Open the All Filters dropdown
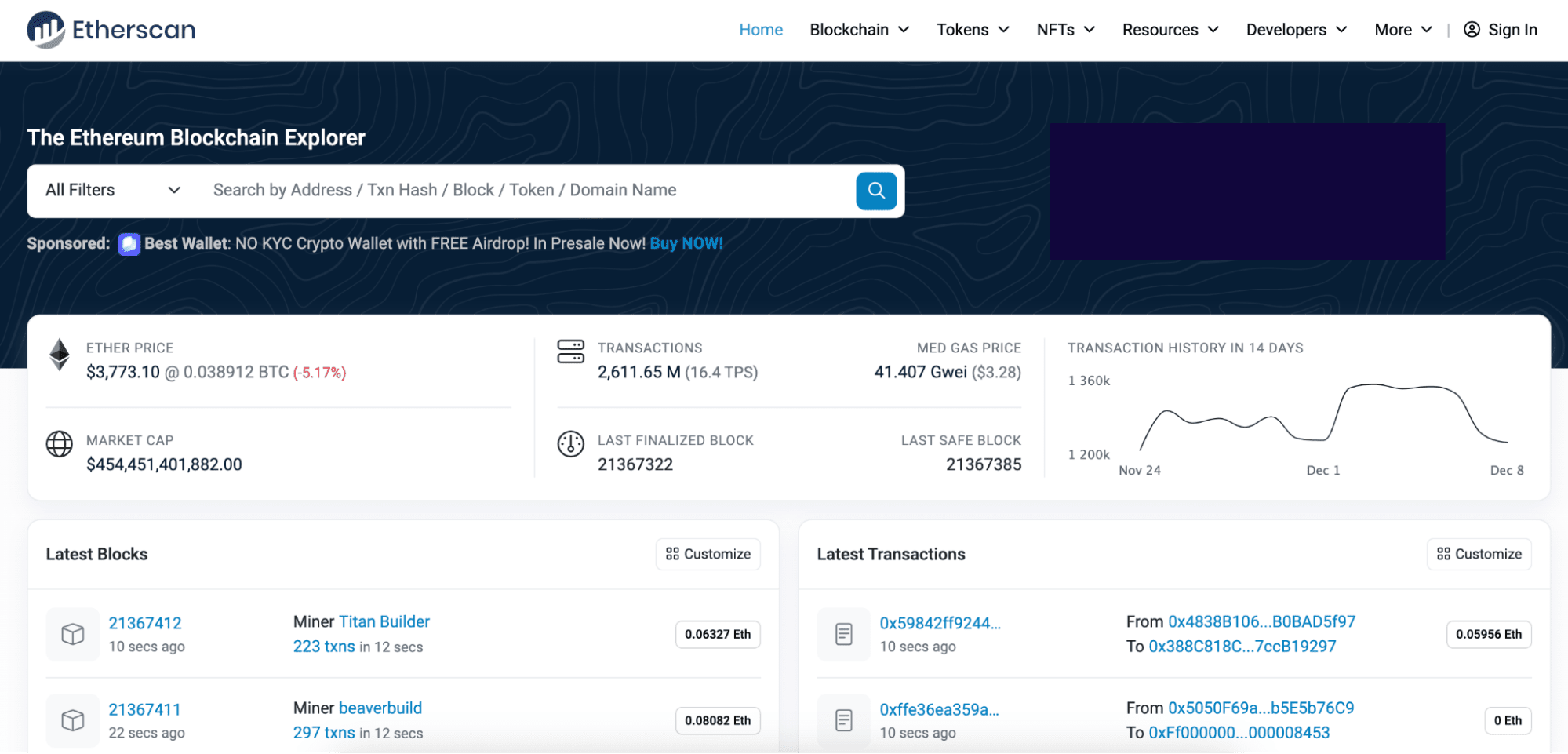 tap(113, 191)
